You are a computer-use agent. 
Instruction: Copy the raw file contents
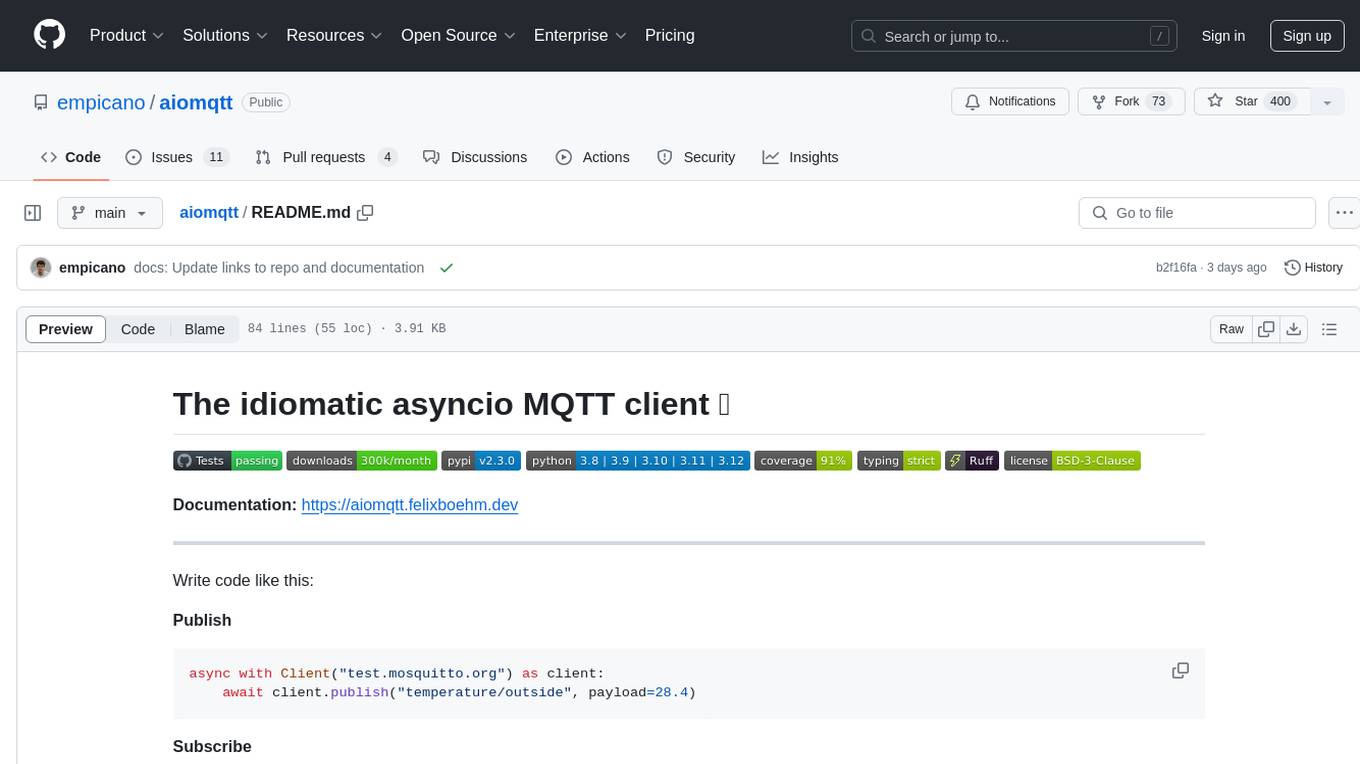1266,329
